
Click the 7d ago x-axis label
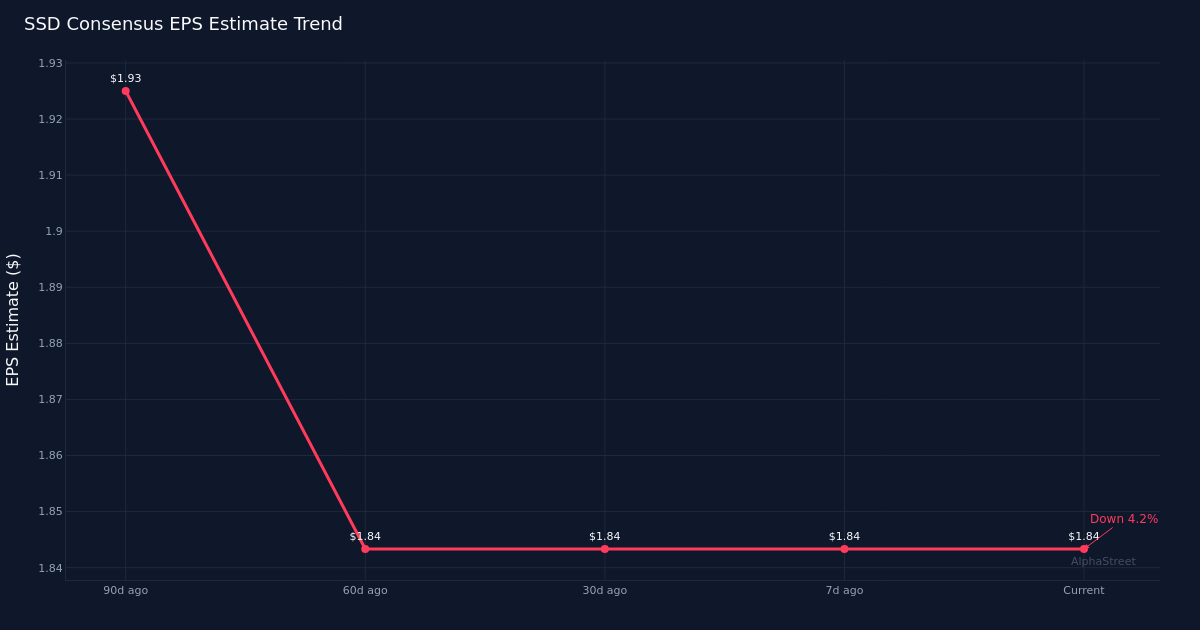click(844, 591)
